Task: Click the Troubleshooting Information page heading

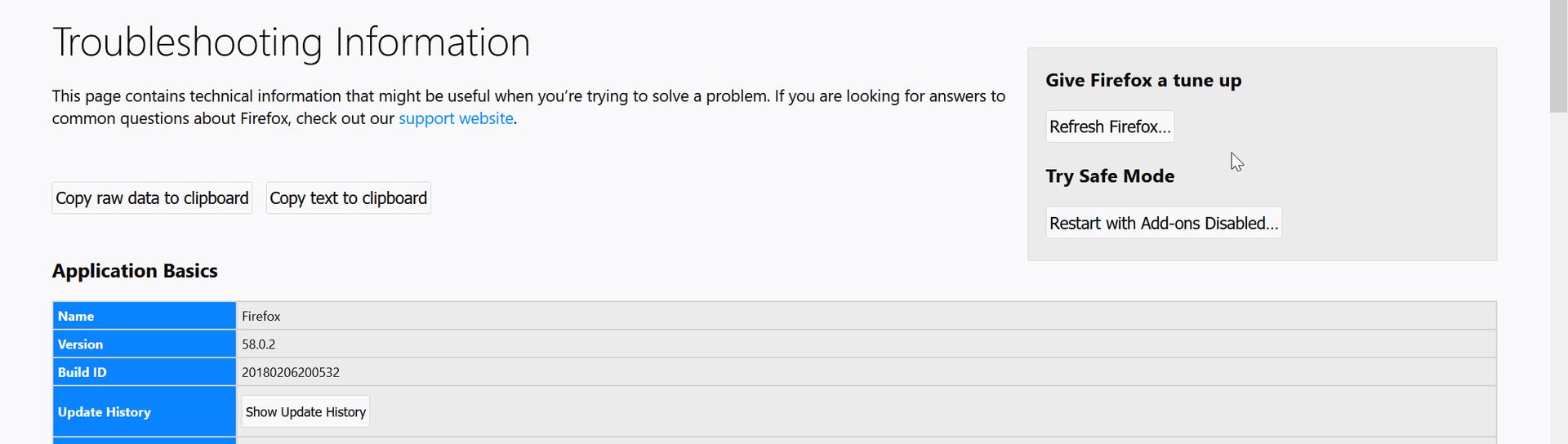Action: point(291,42)
